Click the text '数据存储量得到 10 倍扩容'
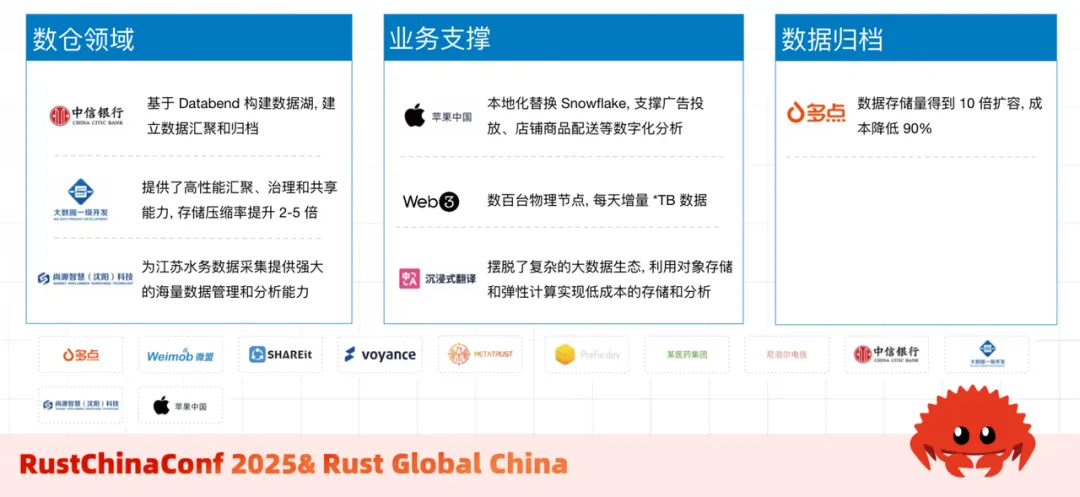The width and height of the screenshot is (1080, 497). [938, 103]
